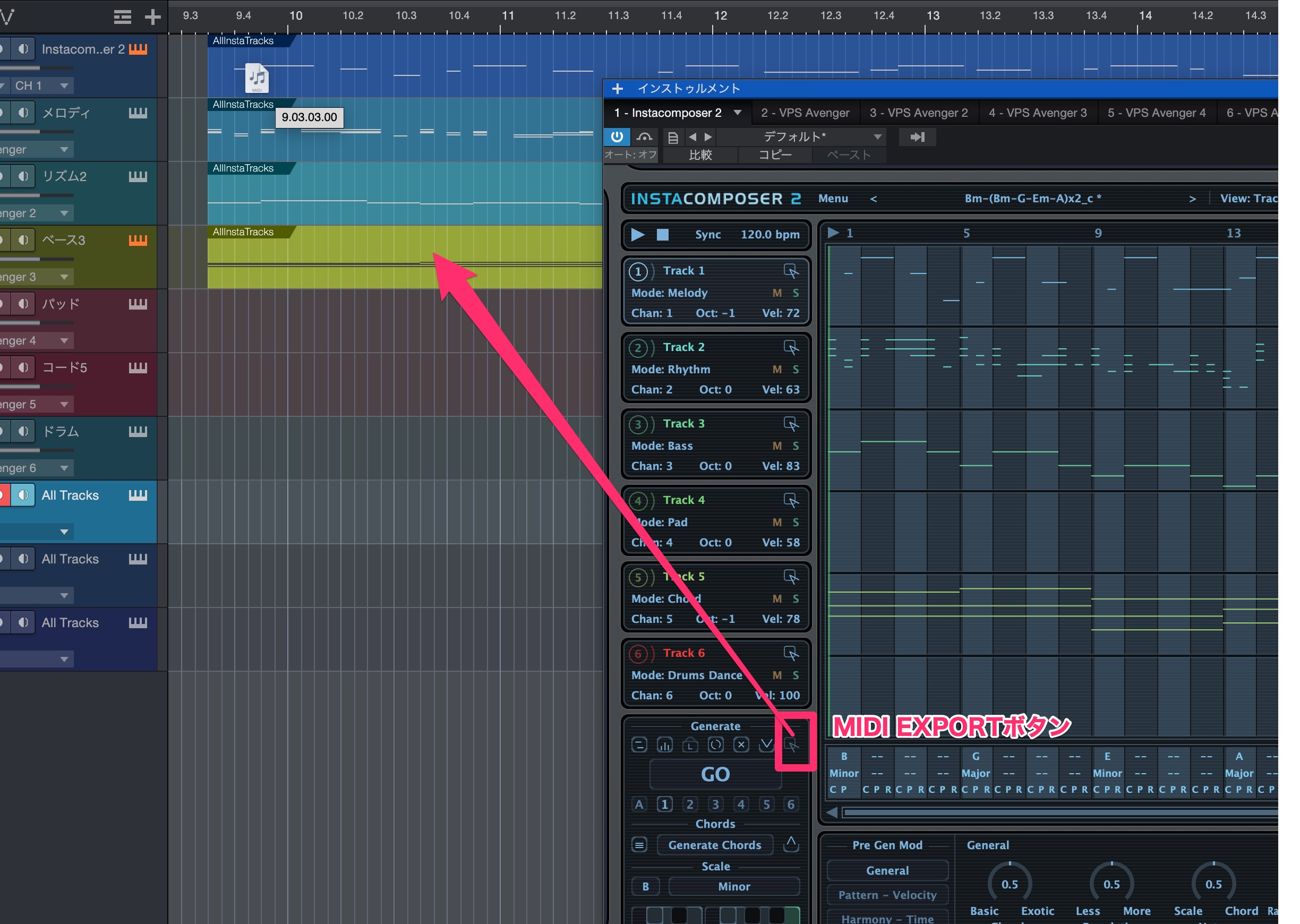Mute Track 2 Rhythm with M

[x=776, y=369]
